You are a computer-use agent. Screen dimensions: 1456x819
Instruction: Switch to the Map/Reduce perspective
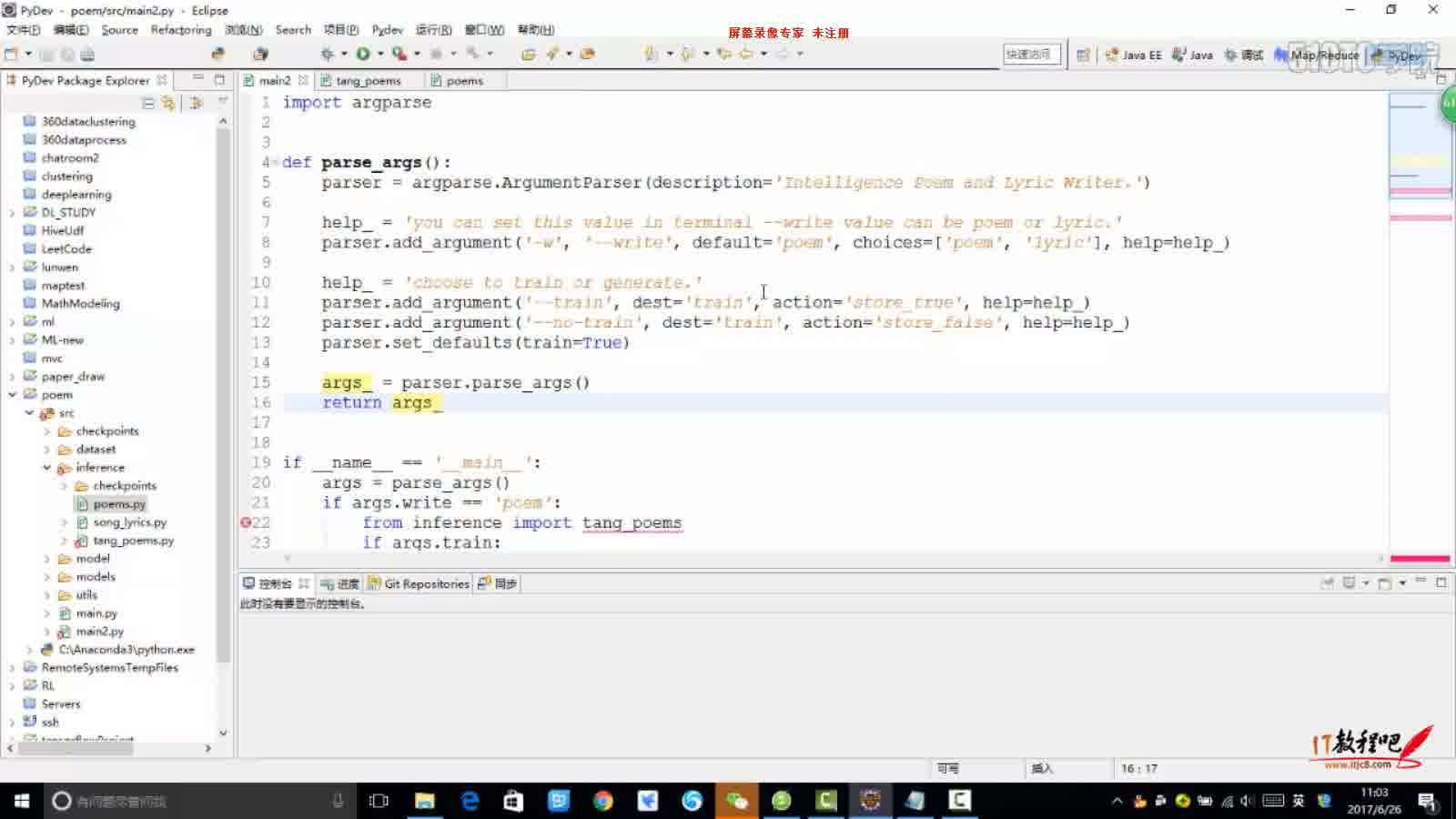point(1318,55)
